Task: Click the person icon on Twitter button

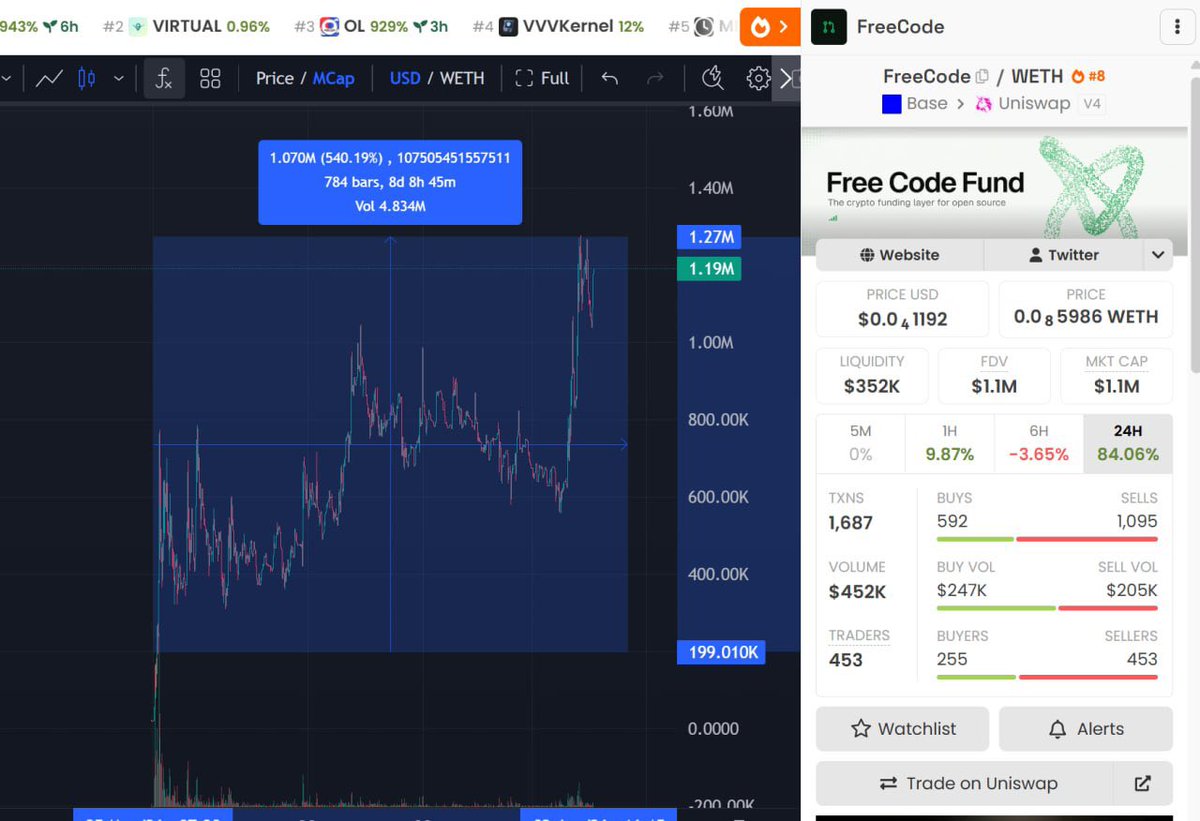Action: point(1036,255)
